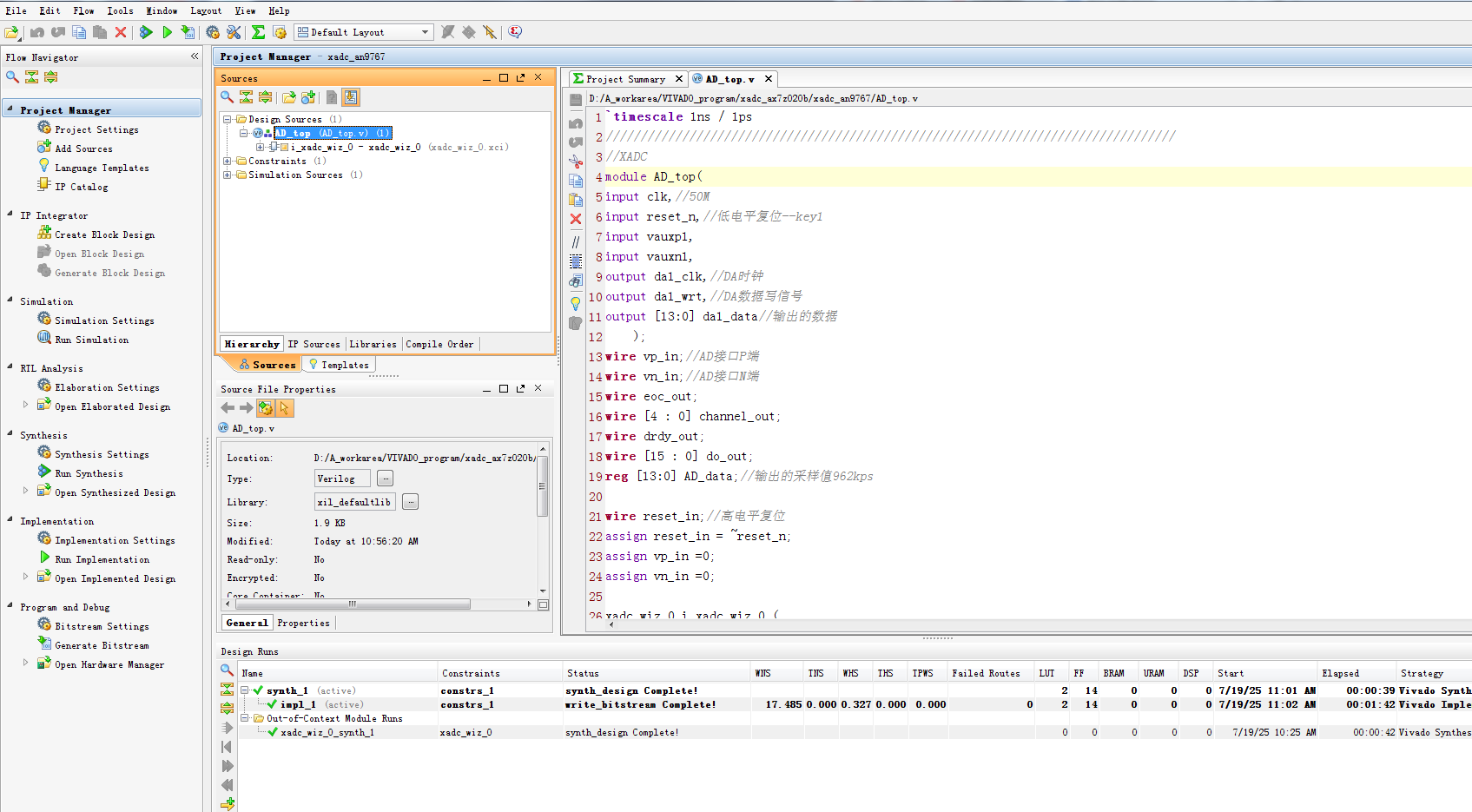Click the browse button next to Type Verilog
The height and width of the screenshot is (812, 1472).
386,479
